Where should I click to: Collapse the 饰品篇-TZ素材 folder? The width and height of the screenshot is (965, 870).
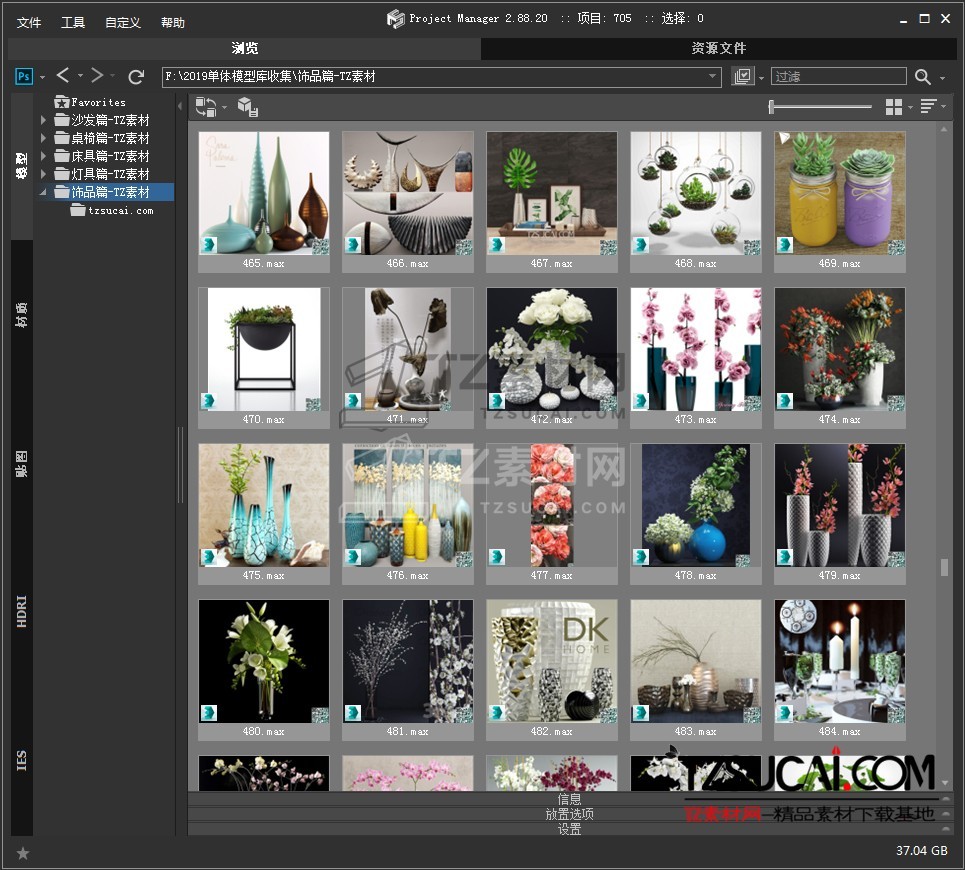tap(43, 192)
